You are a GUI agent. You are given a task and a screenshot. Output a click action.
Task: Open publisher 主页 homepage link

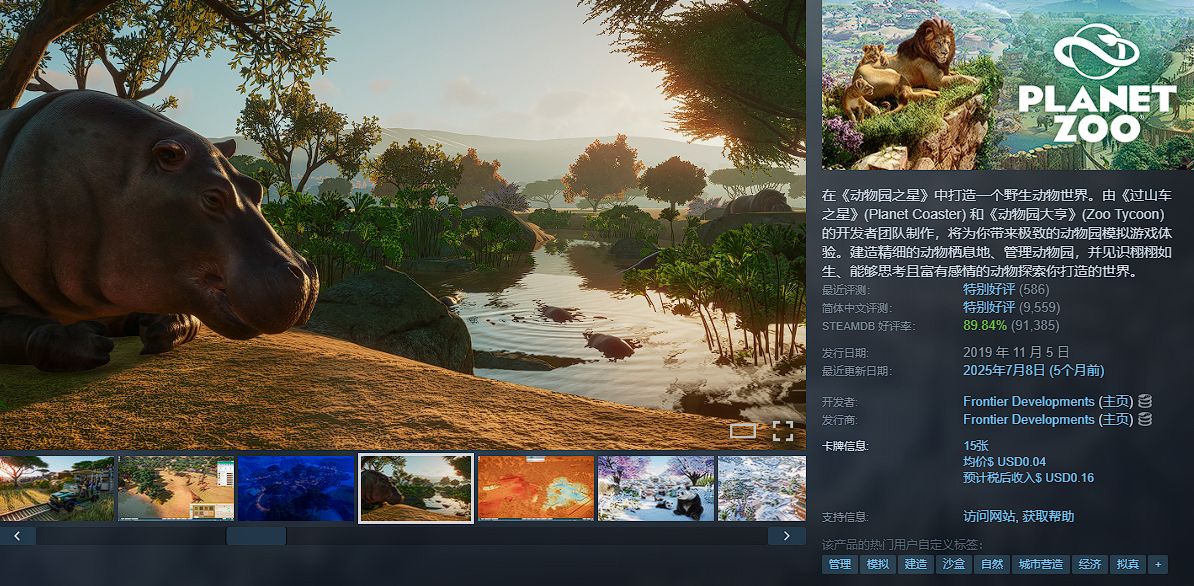[x=1116, y=419]
